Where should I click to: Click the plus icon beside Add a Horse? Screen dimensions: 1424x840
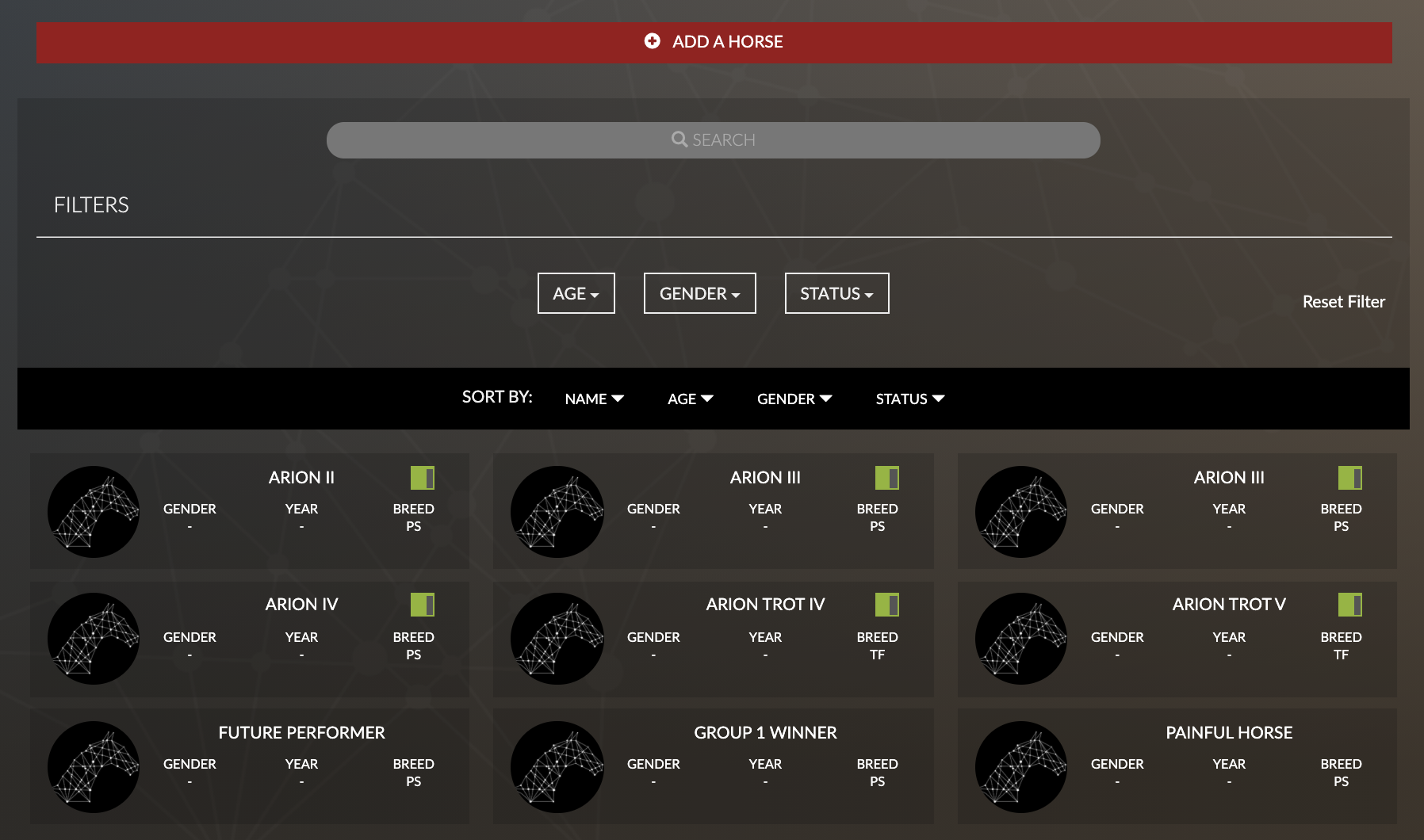[x=652, y=41]
